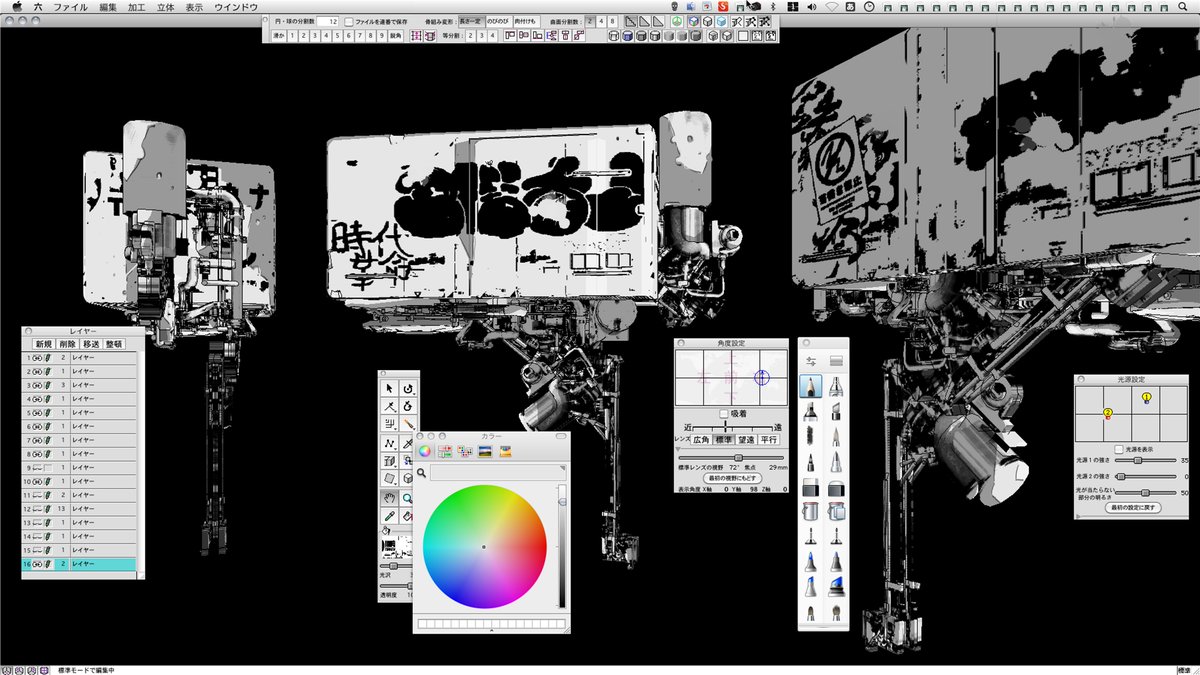Choose the image palettes picker mode
The width and height of the screenshot is (1200, 675).
[x=485, y=451]
